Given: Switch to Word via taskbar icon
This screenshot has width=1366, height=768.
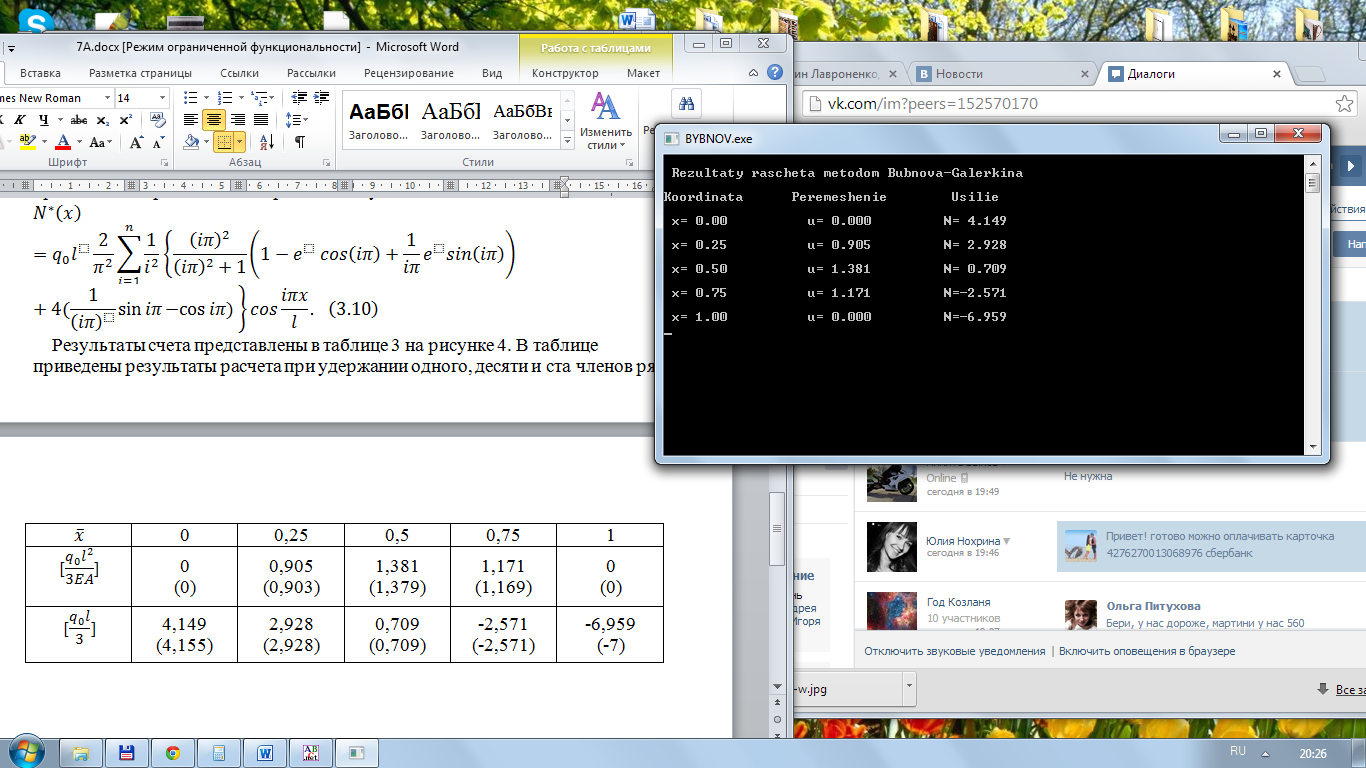Looking at the screenshot, I should coord(265,752).
